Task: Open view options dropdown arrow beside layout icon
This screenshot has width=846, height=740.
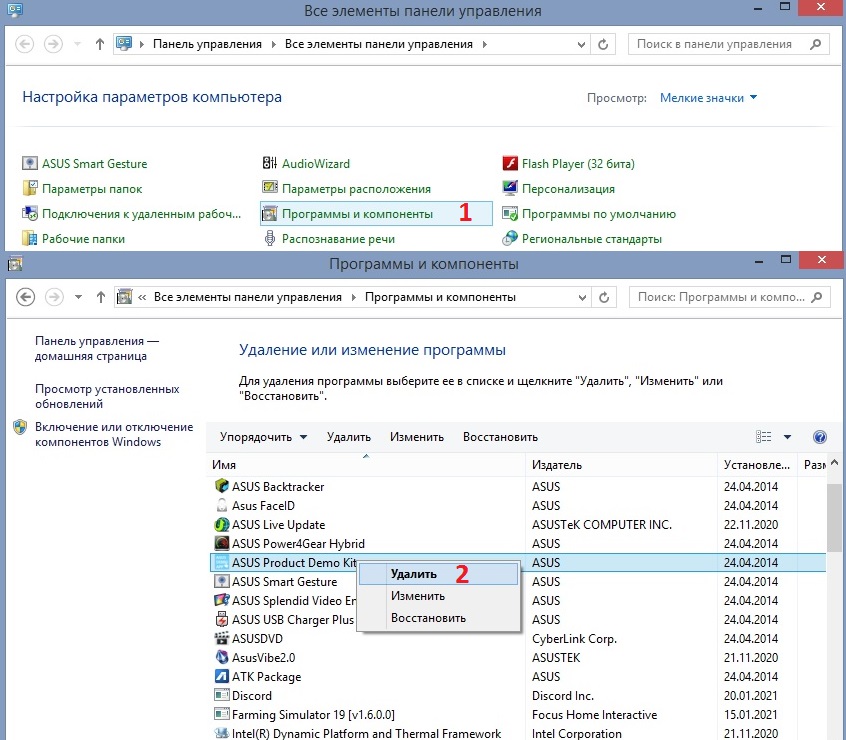Action: (x=787, y=437)
